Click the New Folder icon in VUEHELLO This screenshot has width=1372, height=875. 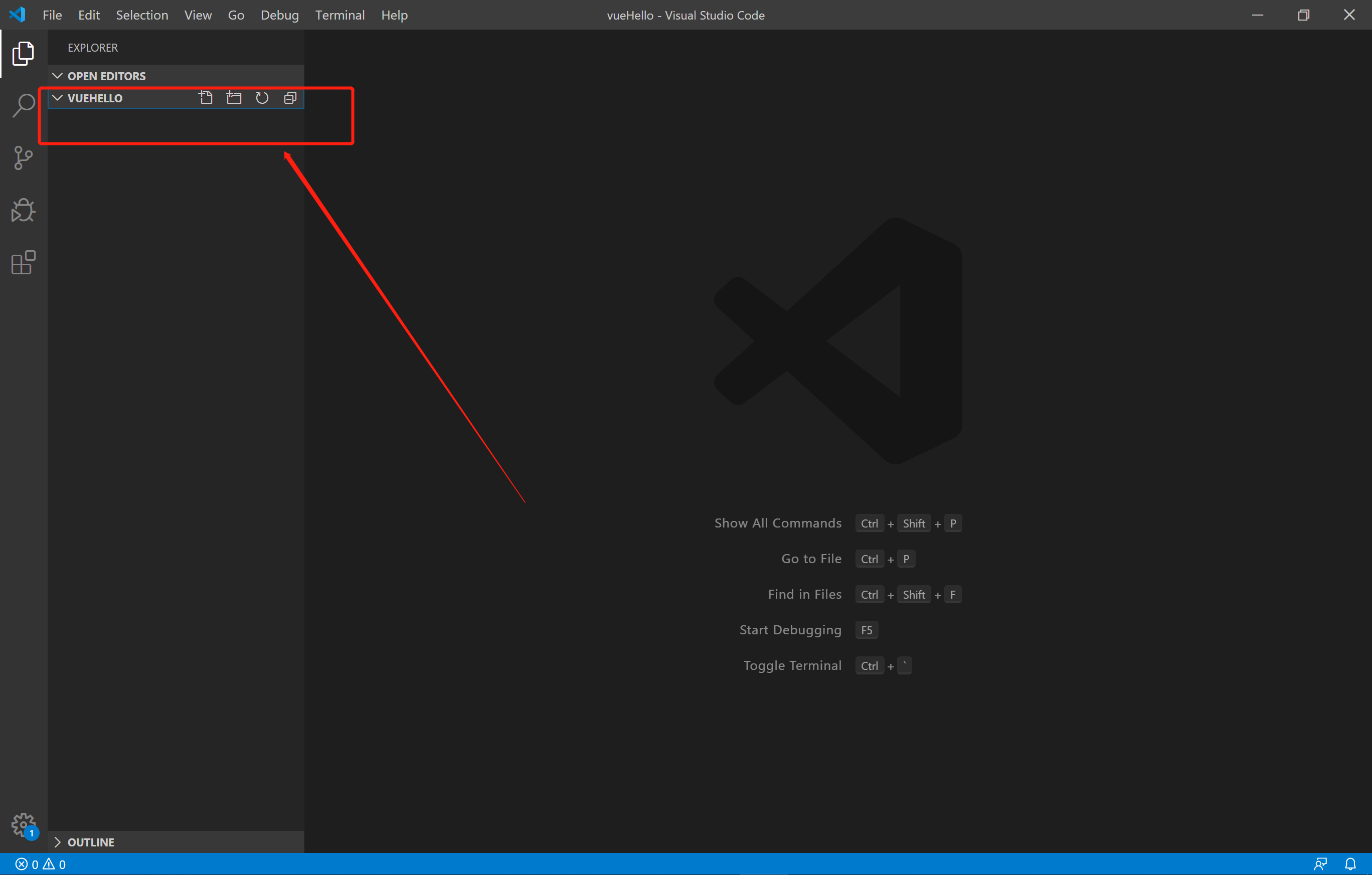click(234, 98)
